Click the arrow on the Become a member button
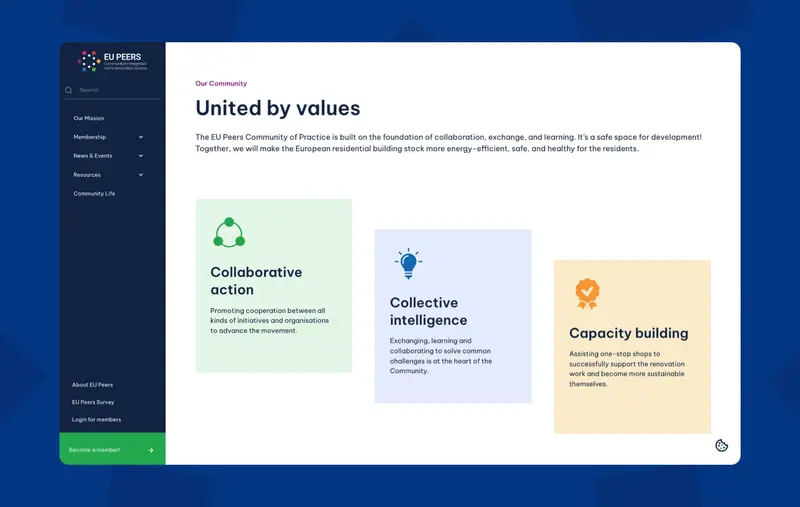The image size is (800, 507). pos(151,450)
